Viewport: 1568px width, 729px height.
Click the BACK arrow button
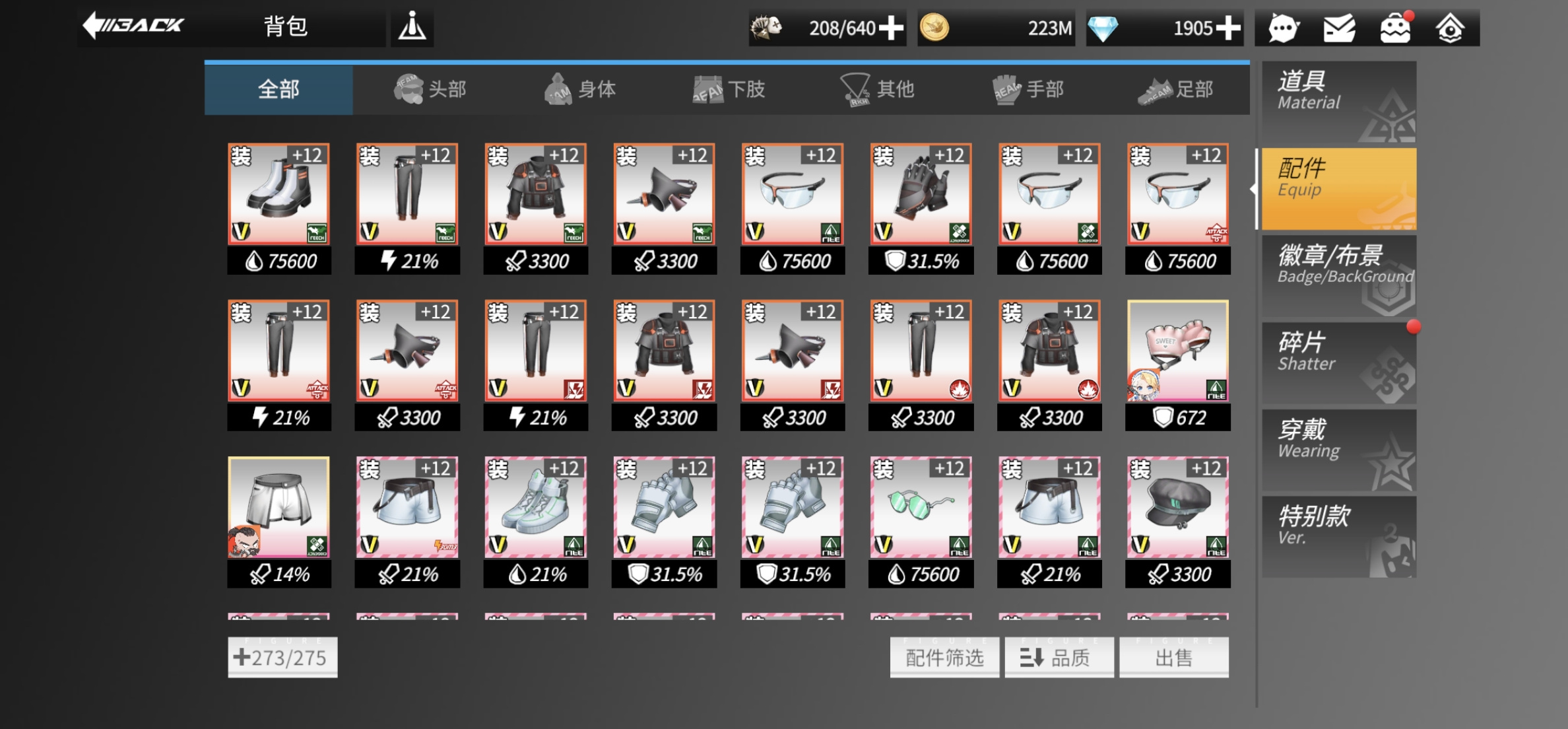pyautogui.click(x=133, y=26)
